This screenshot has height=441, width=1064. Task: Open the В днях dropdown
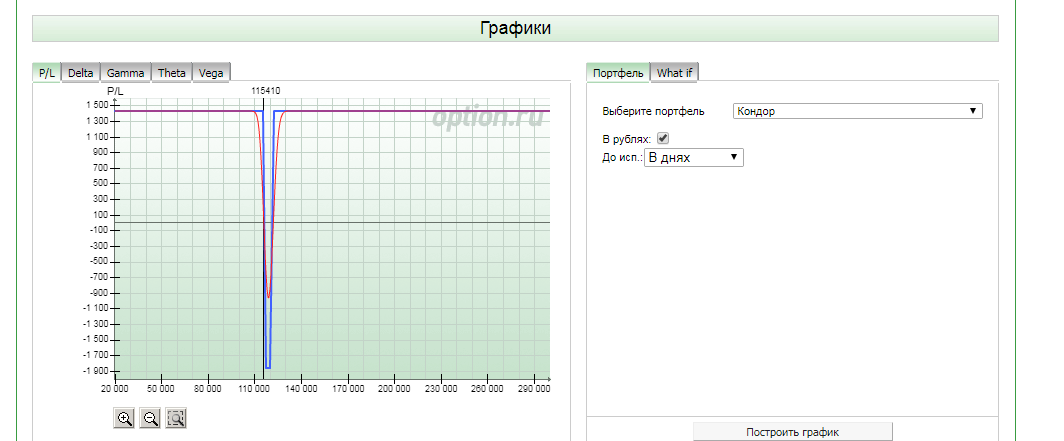[x=694, y=157]
